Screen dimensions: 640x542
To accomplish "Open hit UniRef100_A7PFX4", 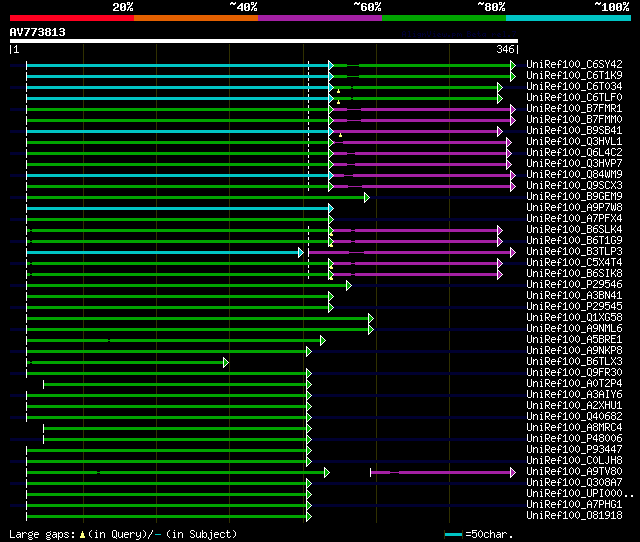I will pos(574,219).
